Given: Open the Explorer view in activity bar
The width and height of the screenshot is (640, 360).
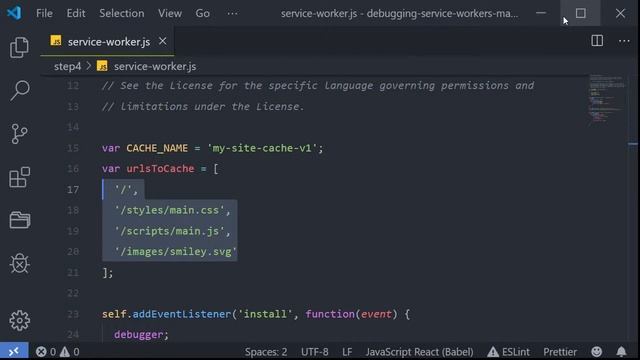Looking at the screenshot, I should [19, 47].
